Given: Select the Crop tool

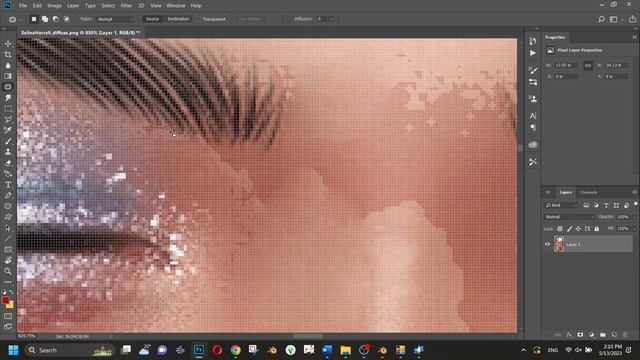Looking at the screenshot, I should [8, 54].
